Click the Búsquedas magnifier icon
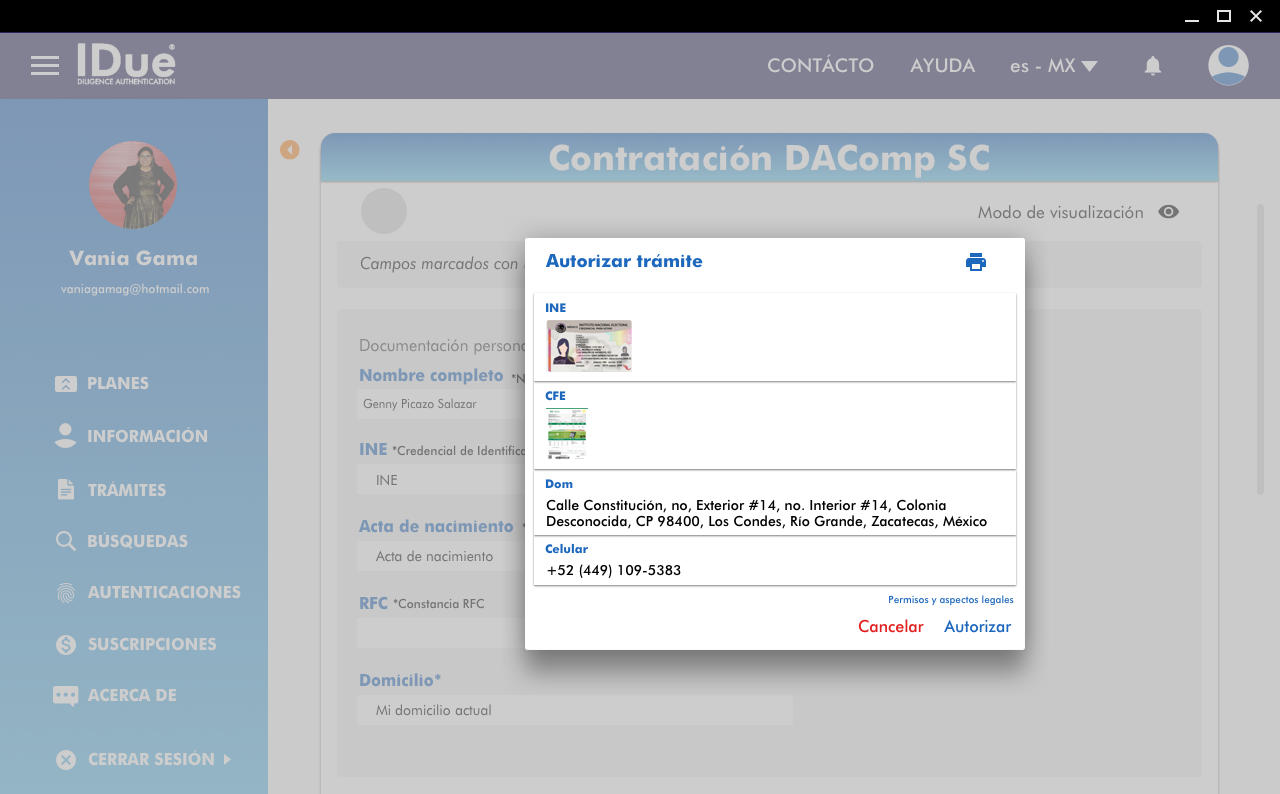Screen dimensions: 1280x794 66,541
